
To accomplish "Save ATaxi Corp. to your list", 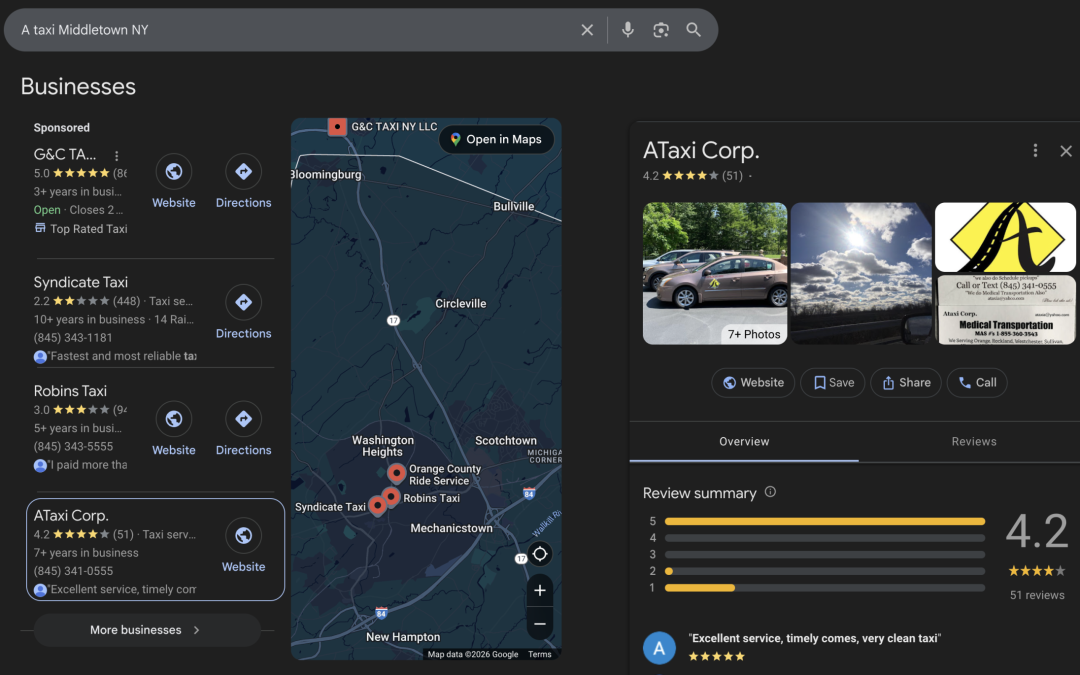I will click(x=833, y=382).
